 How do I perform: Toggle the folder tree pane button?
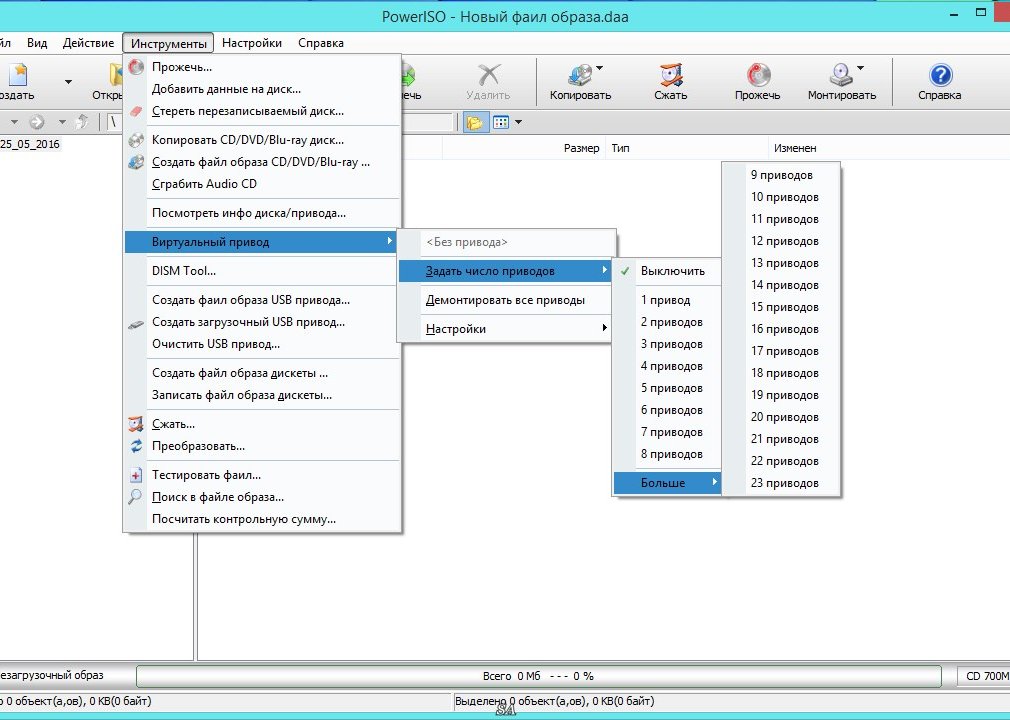tap(475, 122)
